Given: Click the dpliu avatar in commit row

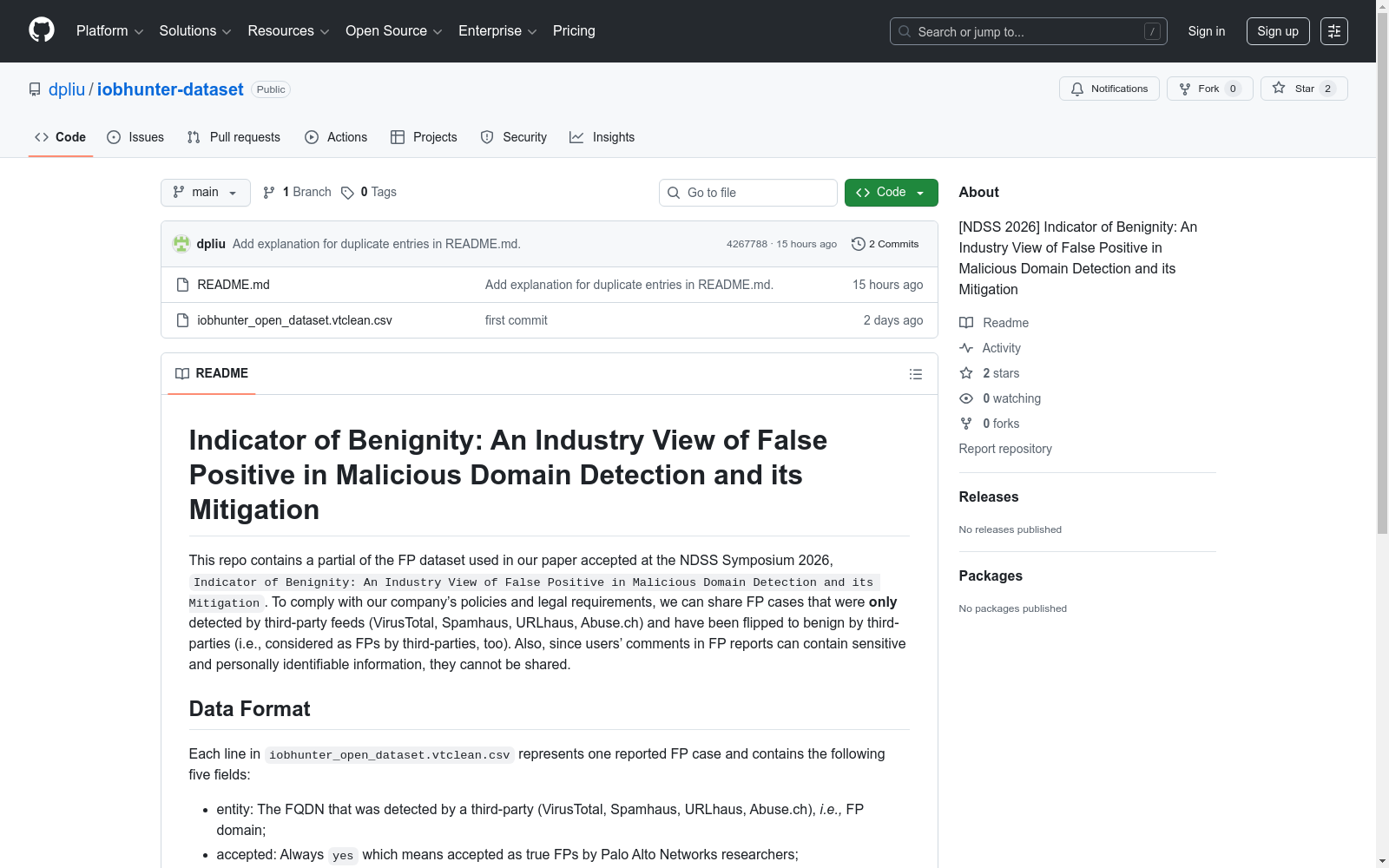Looking at the screenshot, I should coord(181,244).
